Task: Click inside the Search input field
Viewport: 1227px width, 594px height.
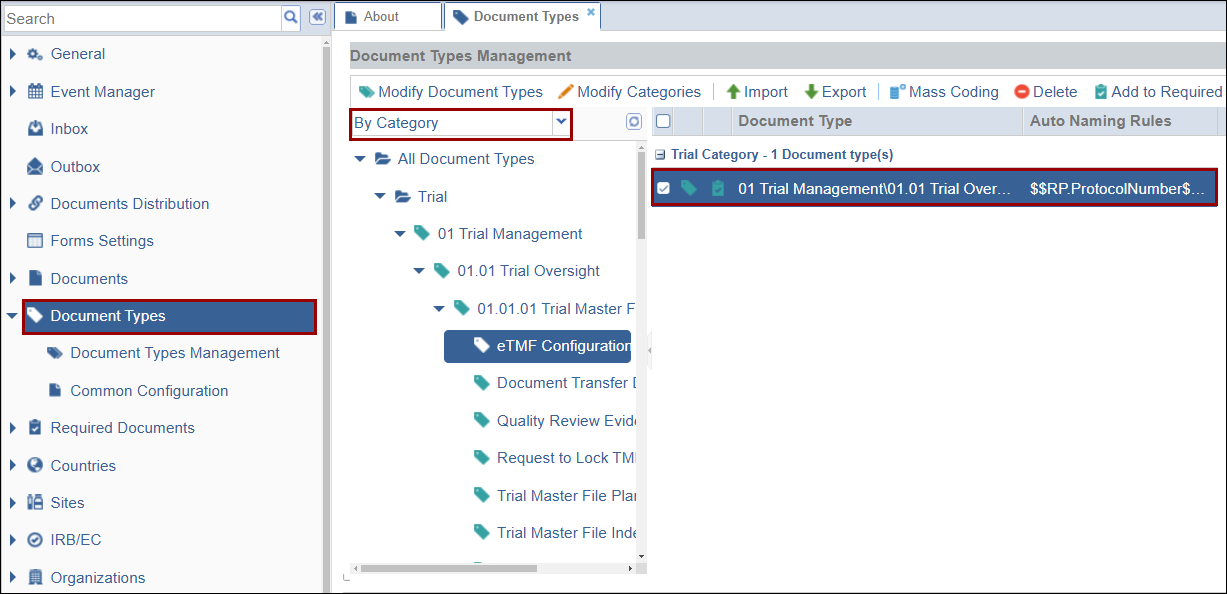Action: pos(140,18)
